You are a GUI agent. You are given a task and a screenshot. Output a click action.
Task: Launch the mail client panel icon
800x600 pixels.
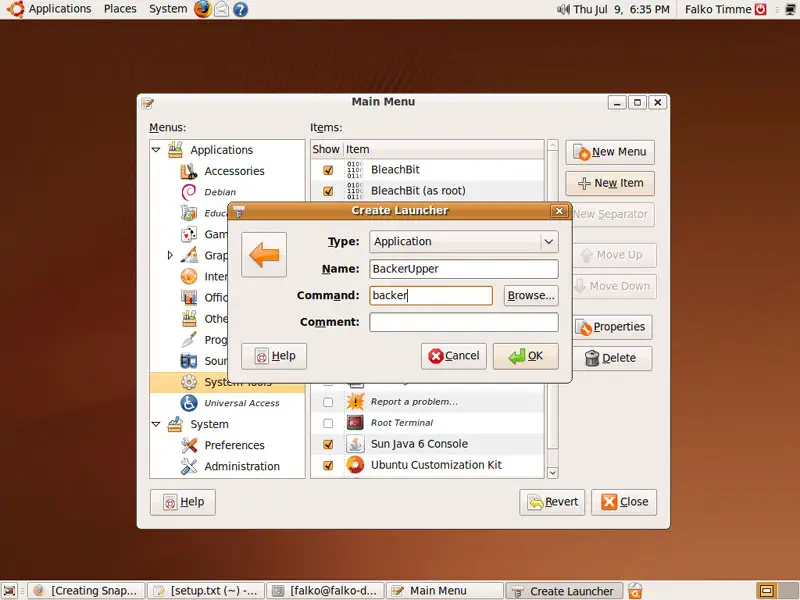click(221, 9)
